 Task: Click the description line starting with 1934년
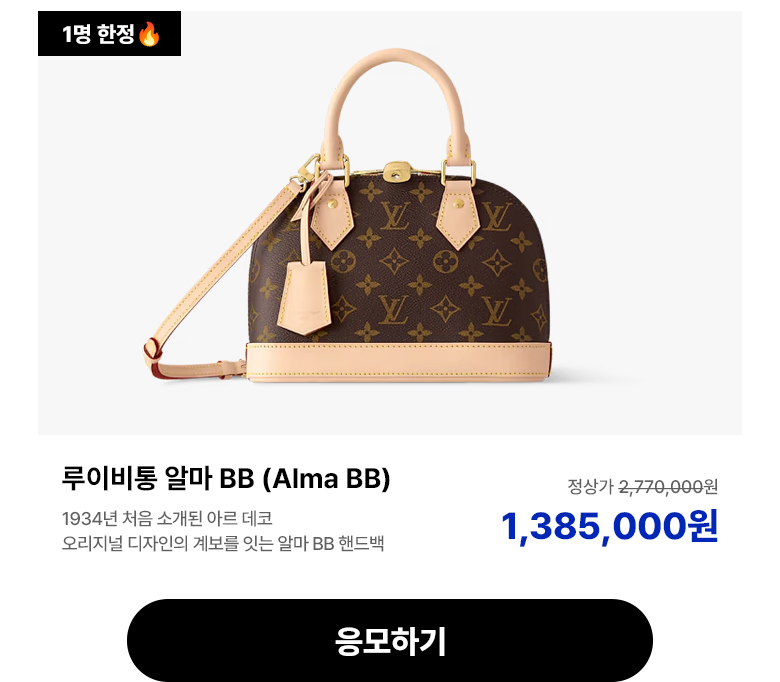point(167,518)
